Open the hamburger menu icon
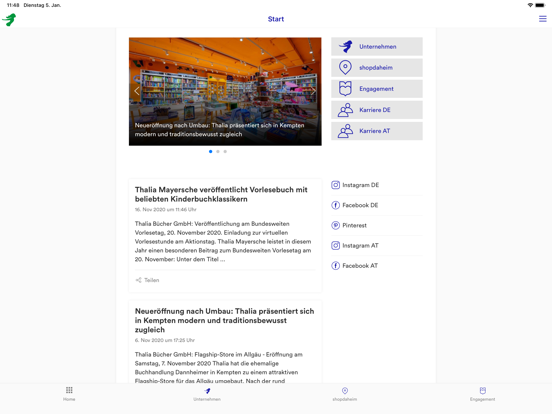Image resolution: width=552 pixels, height=414 pixels. coord(542,19)
